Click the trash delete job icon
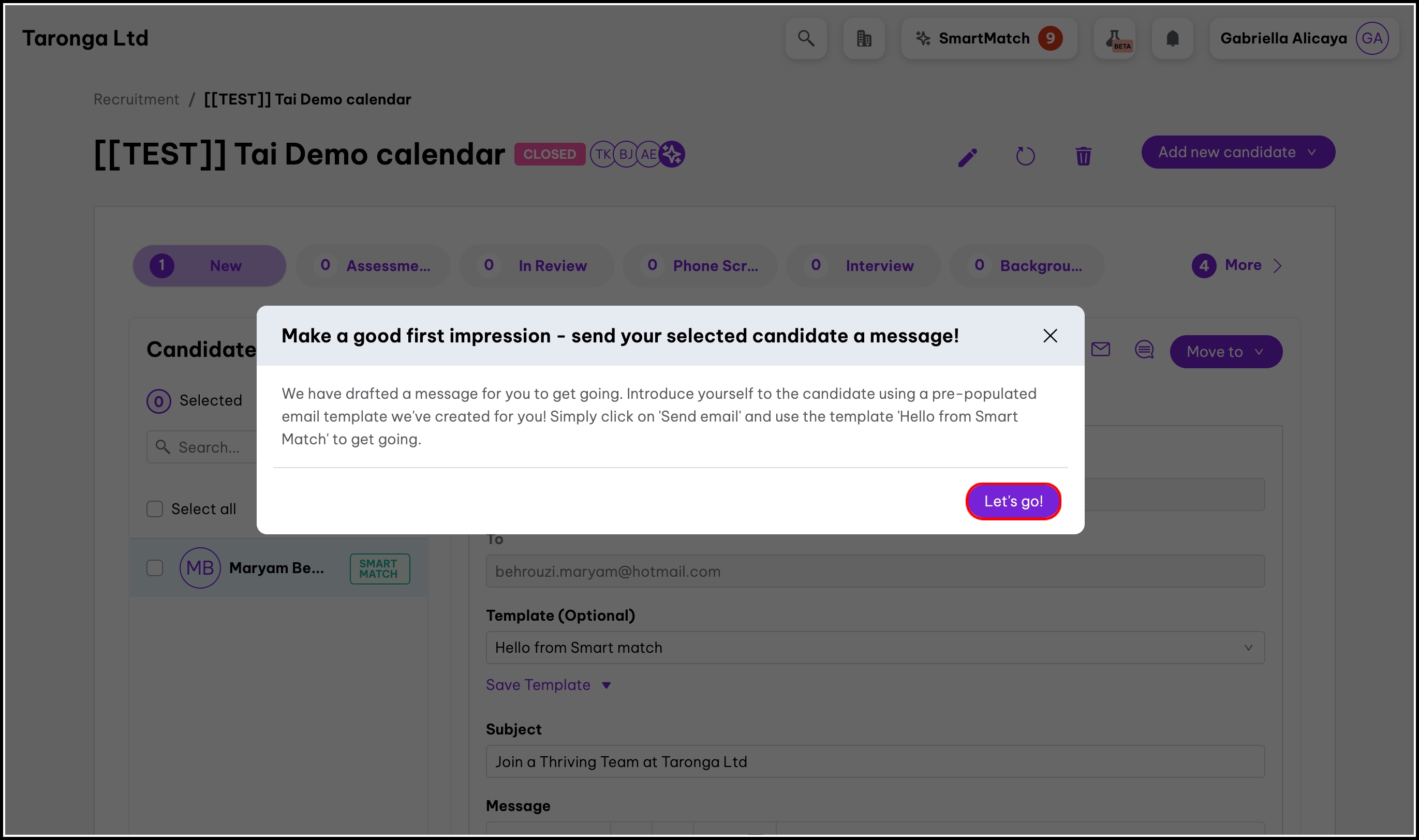Viewport: 1419px width, 840px height. click(1083, 156)
